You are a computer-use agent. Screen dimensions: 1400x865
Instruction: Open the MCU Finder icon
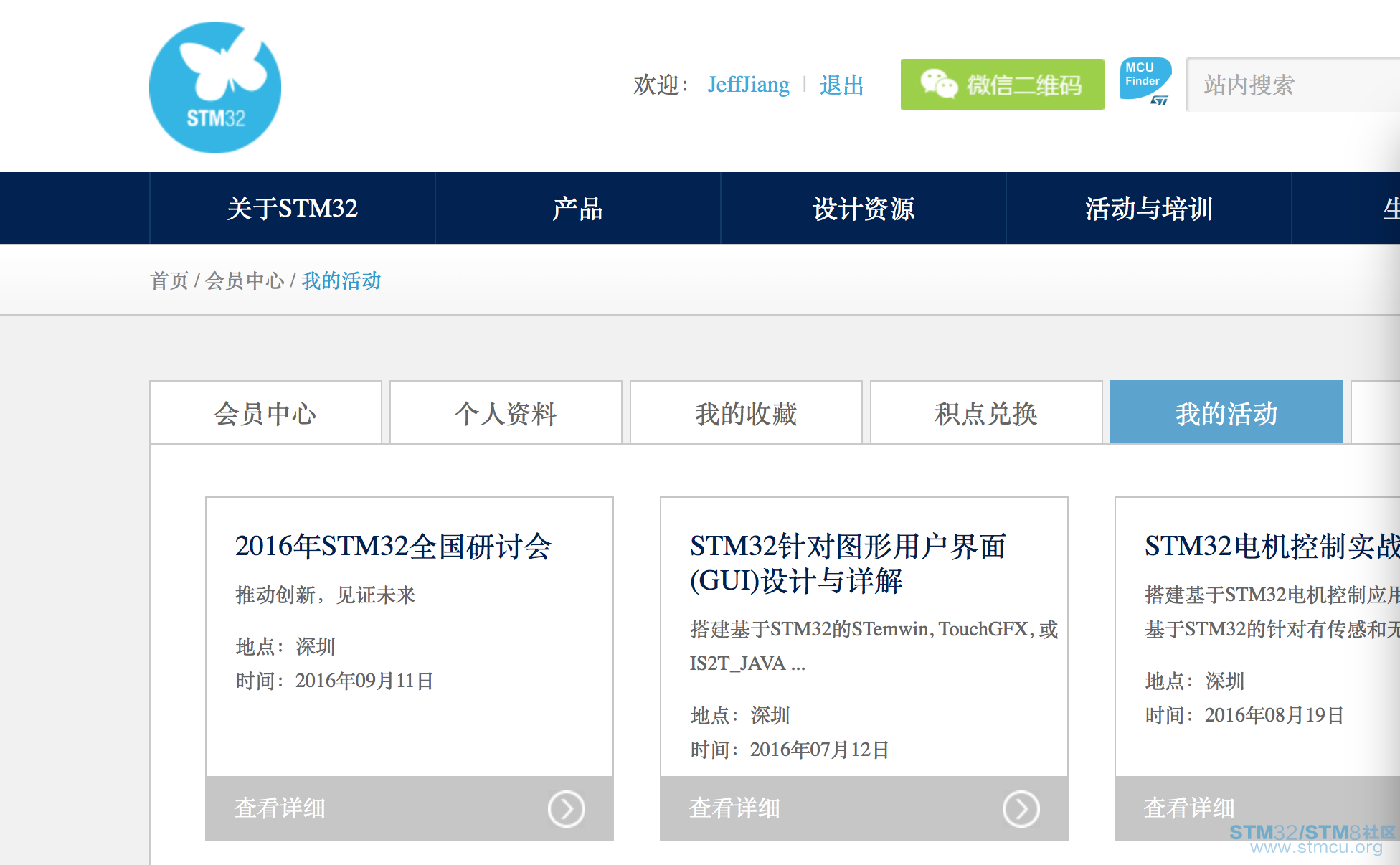point(1145,82)
